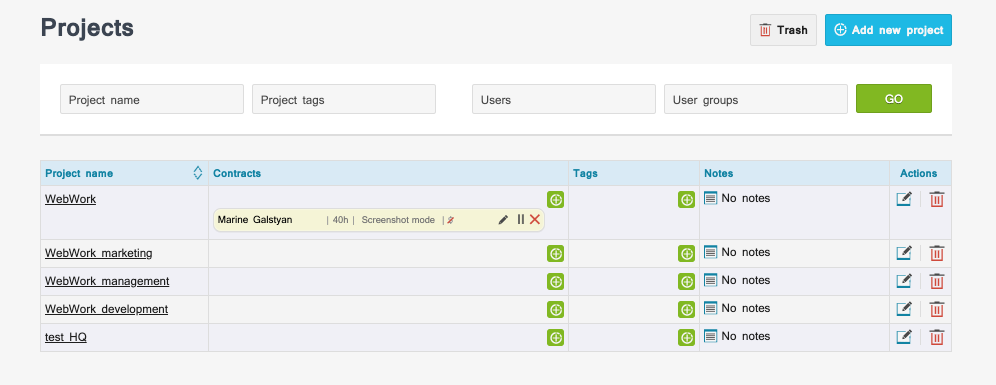Add contract to WebWork_development project
Image resolution: width=996 pixels, height=385 pixels.
[x=556, y=309]
